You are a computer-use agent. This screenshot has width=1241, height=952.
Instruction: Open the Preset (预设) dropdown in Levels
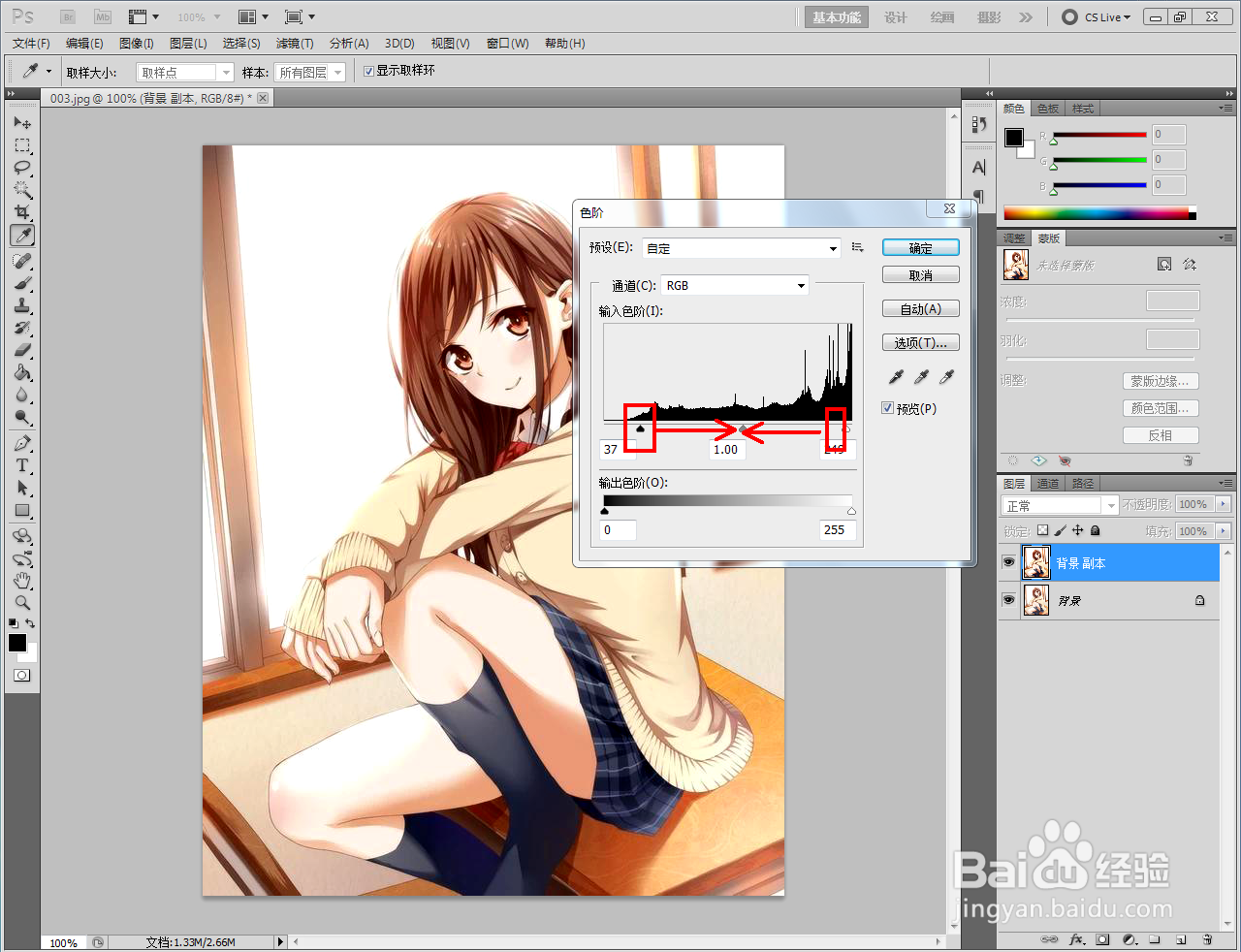pyautogui.click(x=742, y=248)
